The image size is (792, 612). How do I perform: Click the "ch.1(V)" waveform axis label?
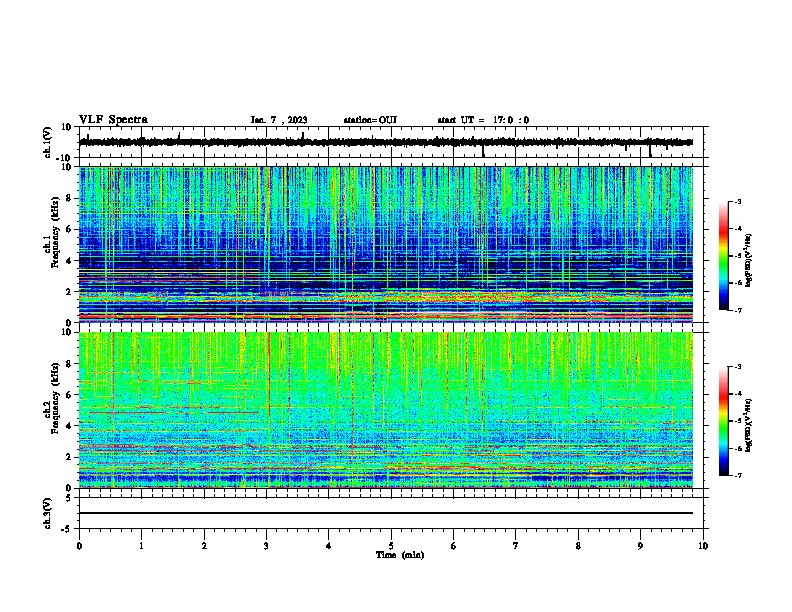[x=47, y=142]
